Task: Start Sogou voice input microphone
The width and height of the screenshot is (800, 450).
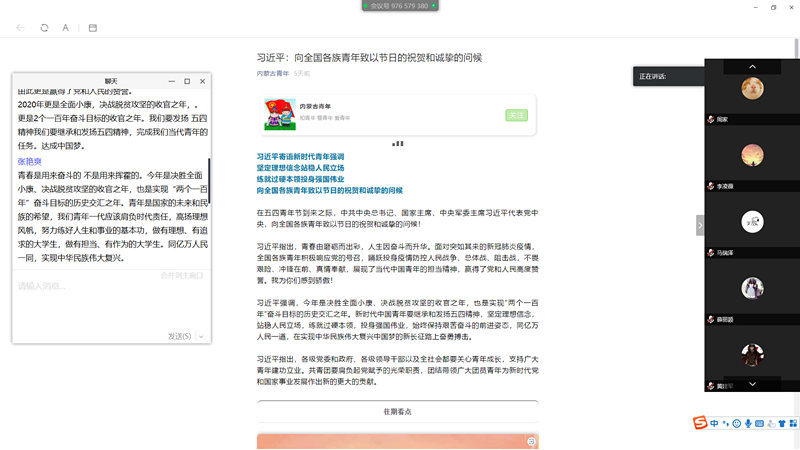Action: (748, 423)
